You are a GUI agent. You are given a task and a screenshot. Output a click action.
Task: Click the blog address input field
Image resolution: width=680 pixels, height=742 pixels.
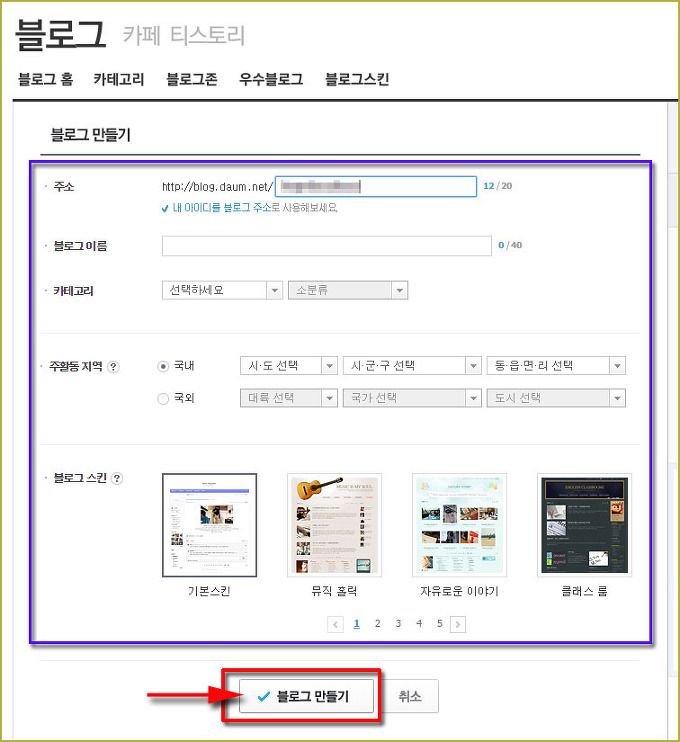[x=376, y=186]
